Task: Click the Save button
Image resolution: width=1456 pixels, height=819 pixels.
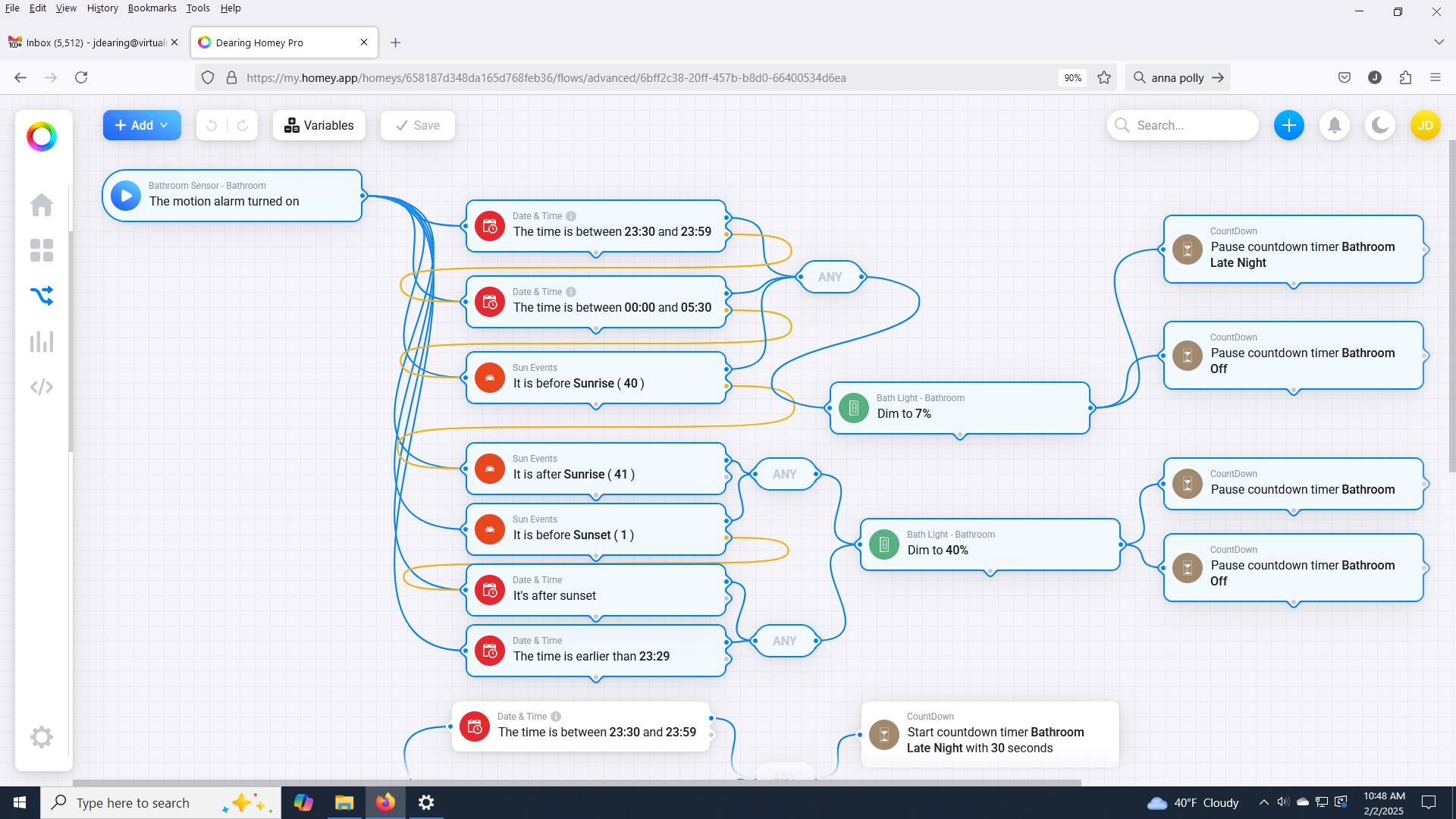Action: 417,125
